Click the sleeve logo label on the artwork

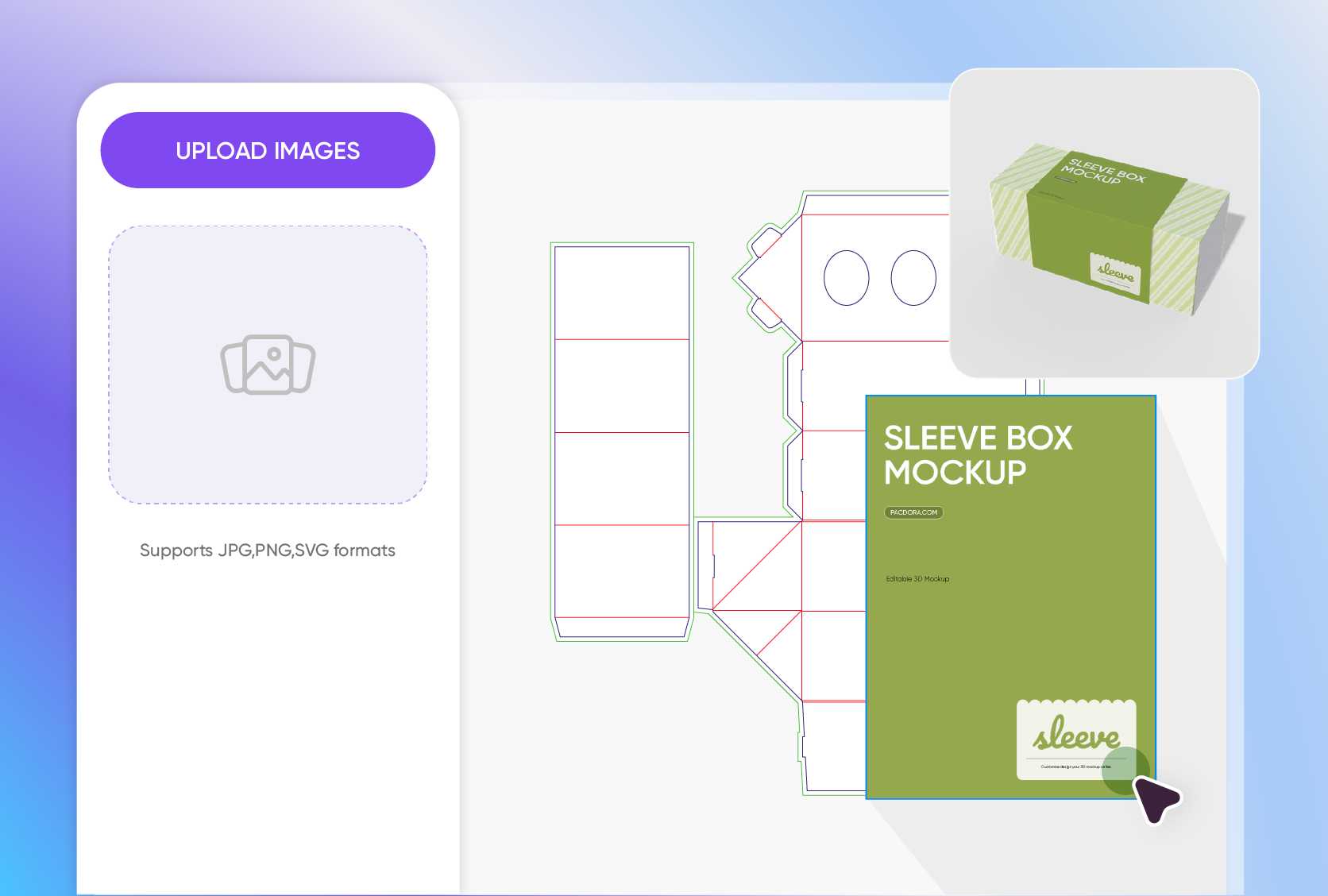[1076, 739]
